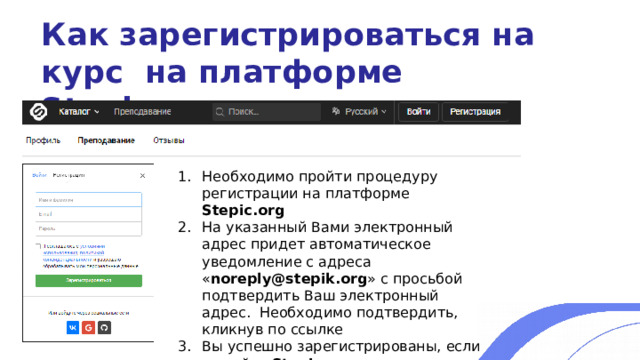Sign up with VK icon
This screenshot has width=640, height=360.
[x=73, y=327]
